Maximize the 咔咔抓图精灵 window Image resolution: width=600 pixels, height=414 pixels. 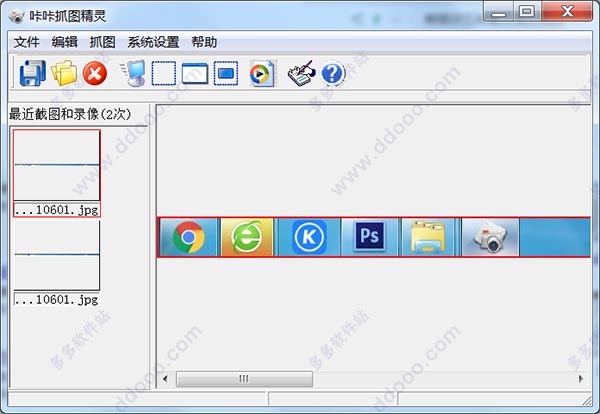(527, 11)
